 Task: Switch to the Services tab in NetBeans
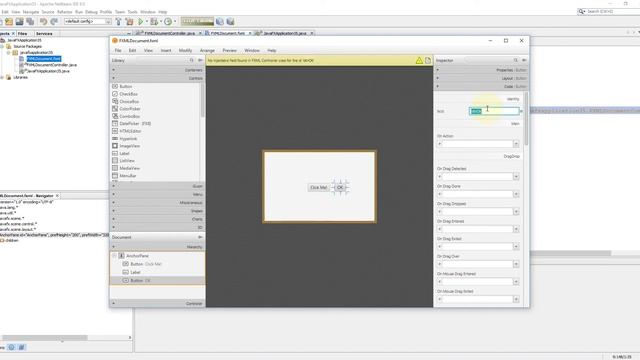point(44,33)
